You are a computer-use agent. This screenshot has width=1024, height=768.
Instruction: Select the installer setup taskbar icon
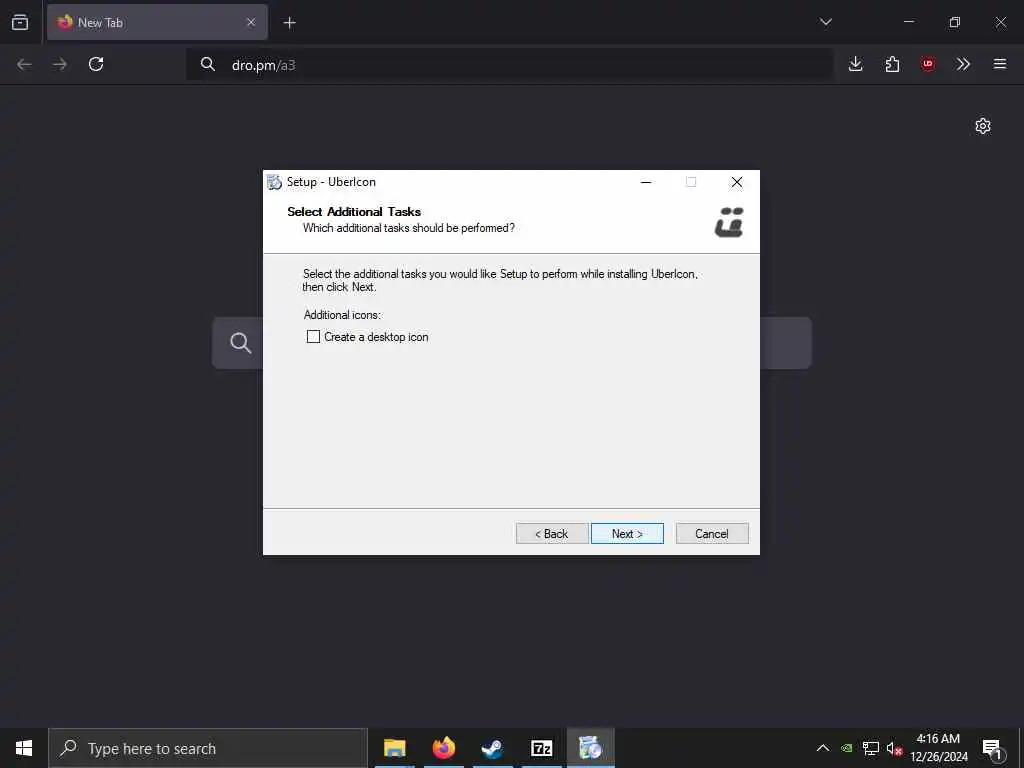[590, 748]
